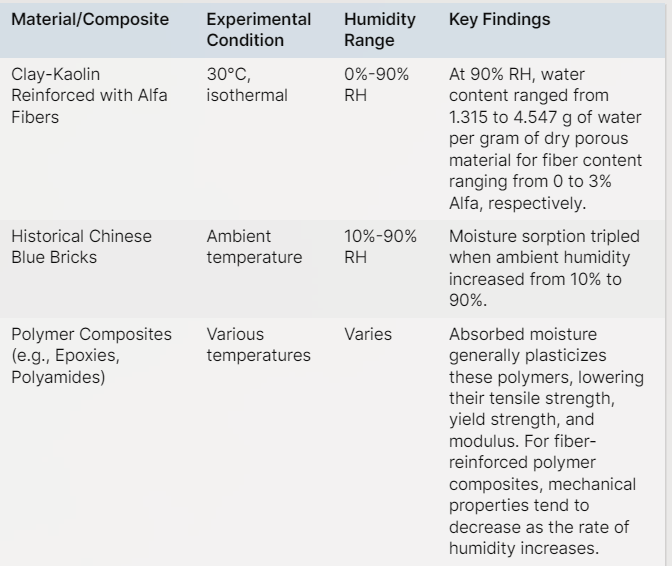672x566 pixels.
Task: Select the '30°C, isothermal' condition cell
Action: click(246, 85)
